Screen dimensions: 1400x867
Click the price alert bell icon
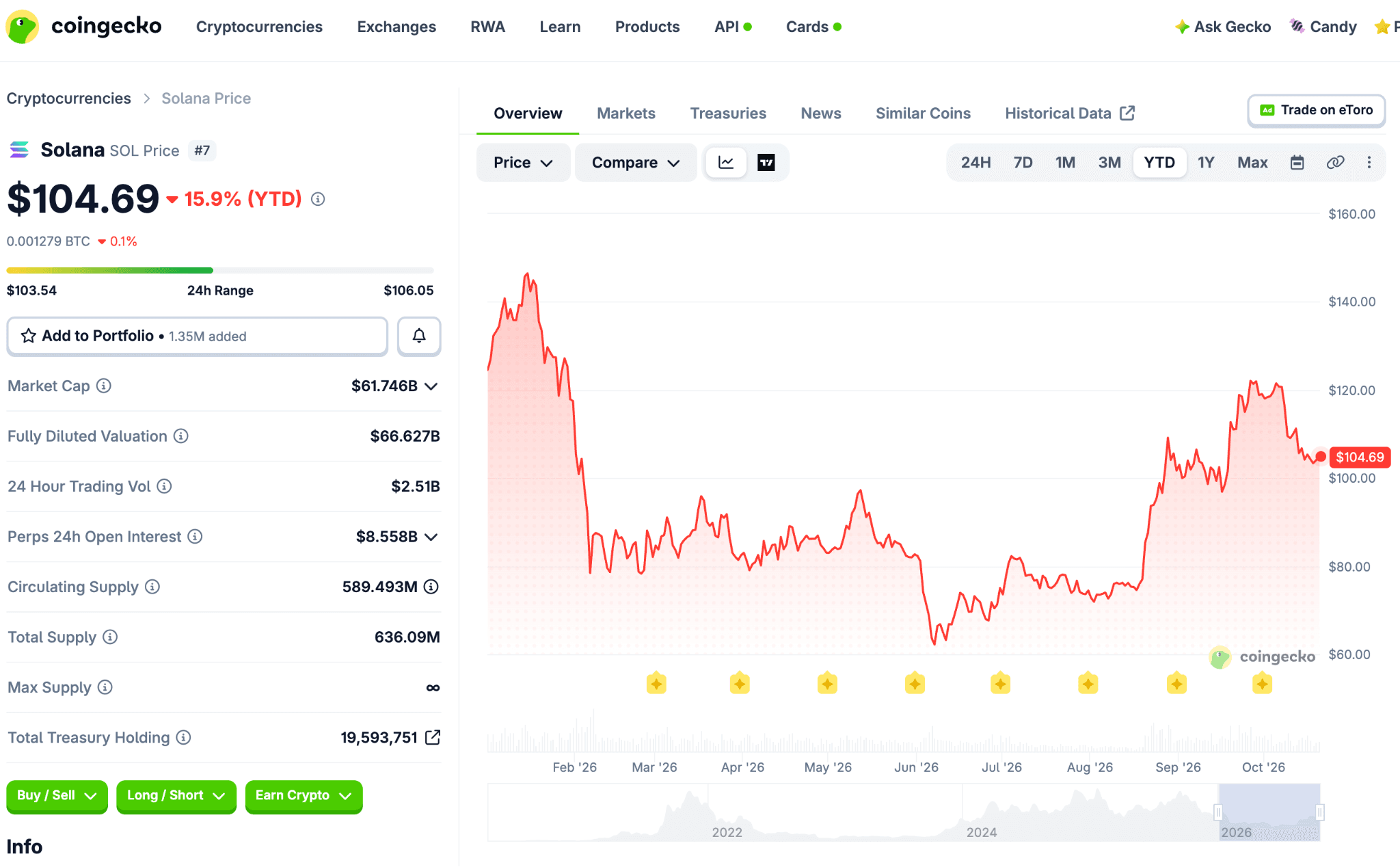point(419,336)
